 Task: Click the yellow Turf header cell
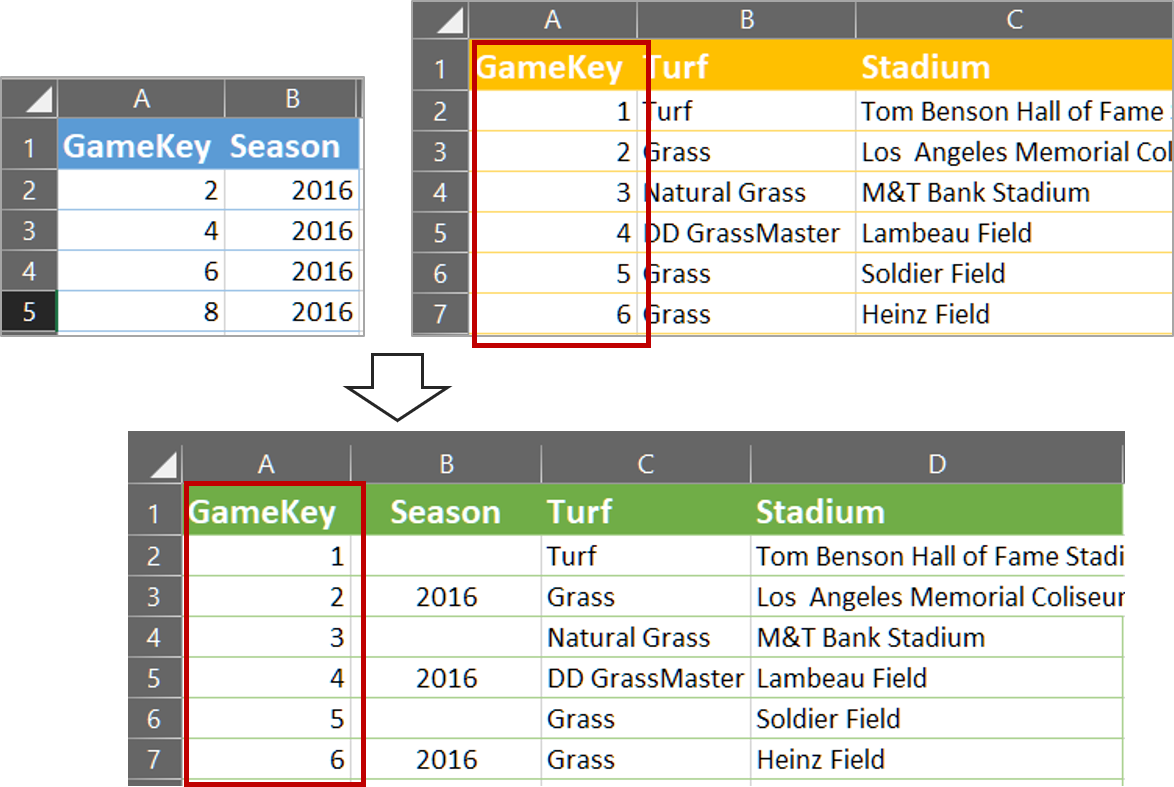click(746, 67)
